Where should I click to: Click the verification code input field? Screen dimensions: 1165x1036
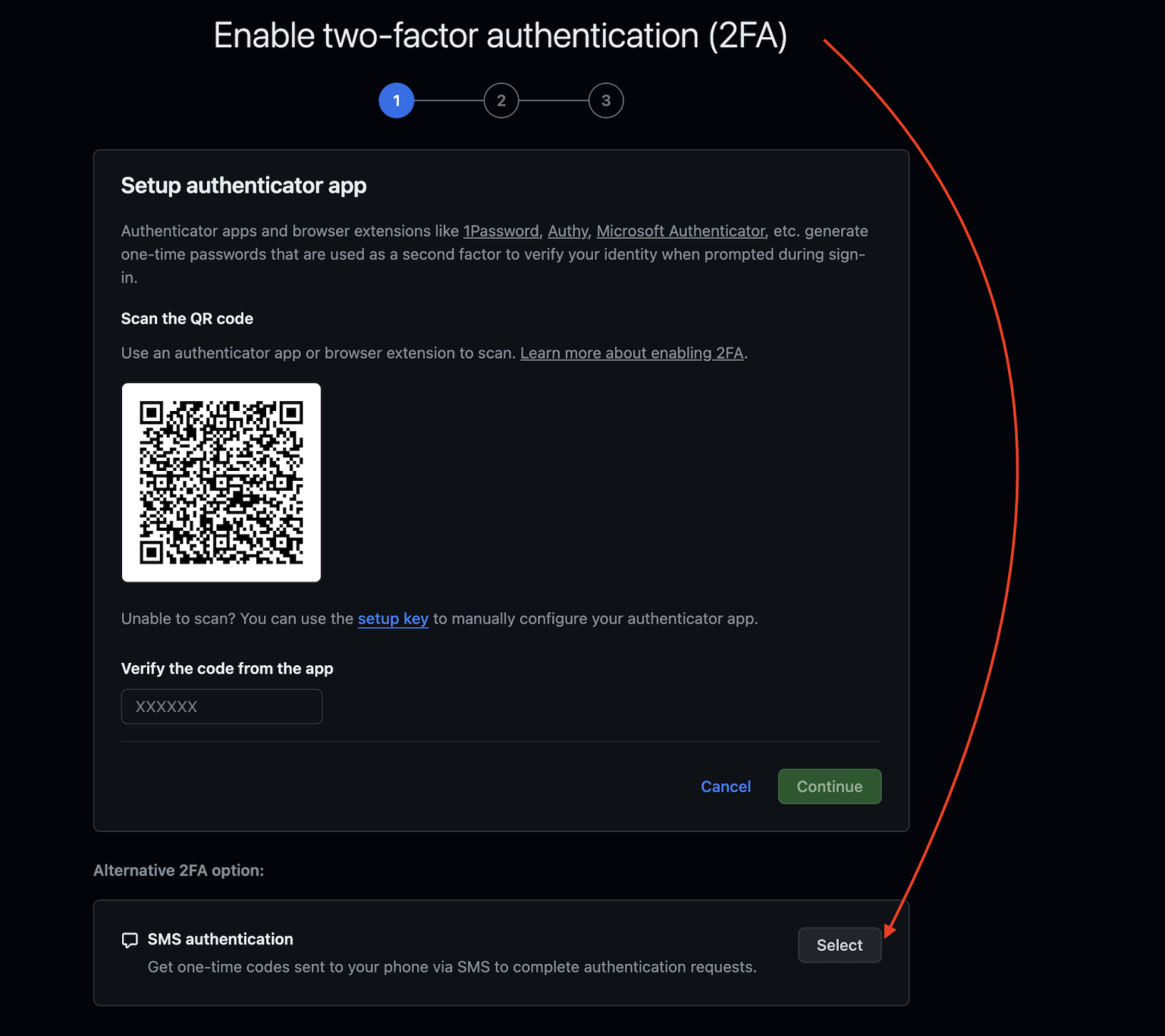click(221, 706)
